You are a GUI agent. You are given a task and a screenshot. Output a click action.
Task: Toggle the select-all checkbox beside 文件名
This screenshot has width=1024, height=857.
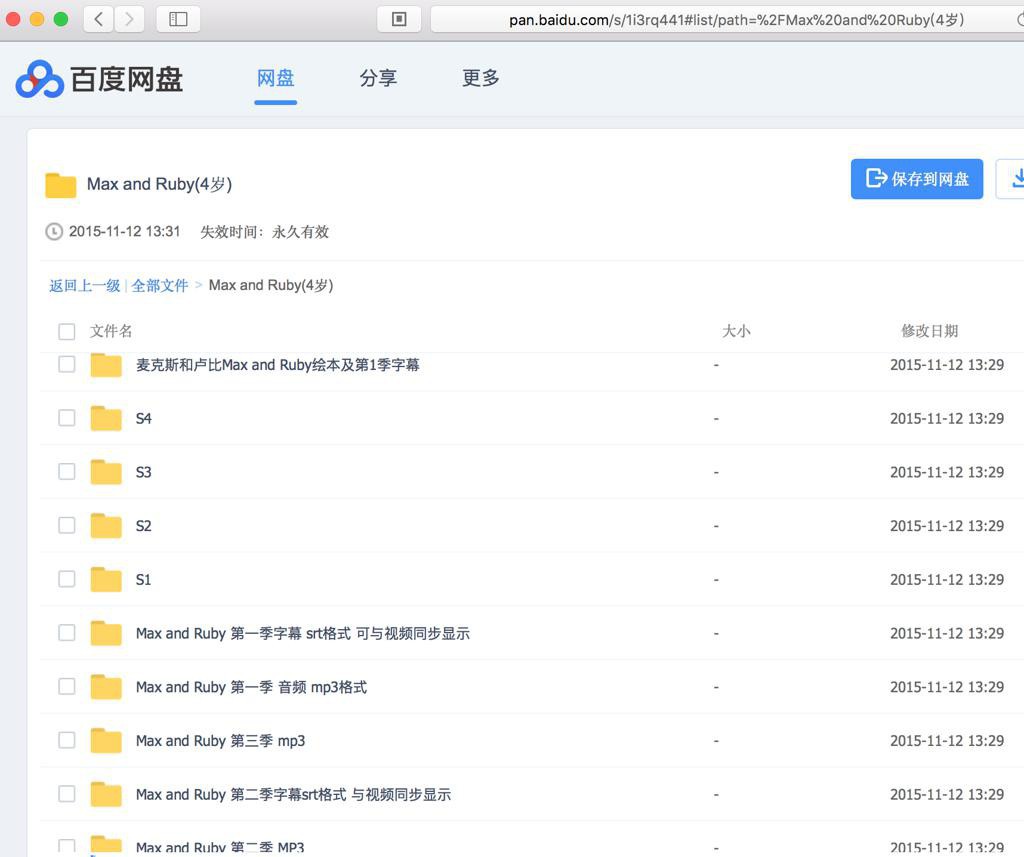tap(67, 331)
